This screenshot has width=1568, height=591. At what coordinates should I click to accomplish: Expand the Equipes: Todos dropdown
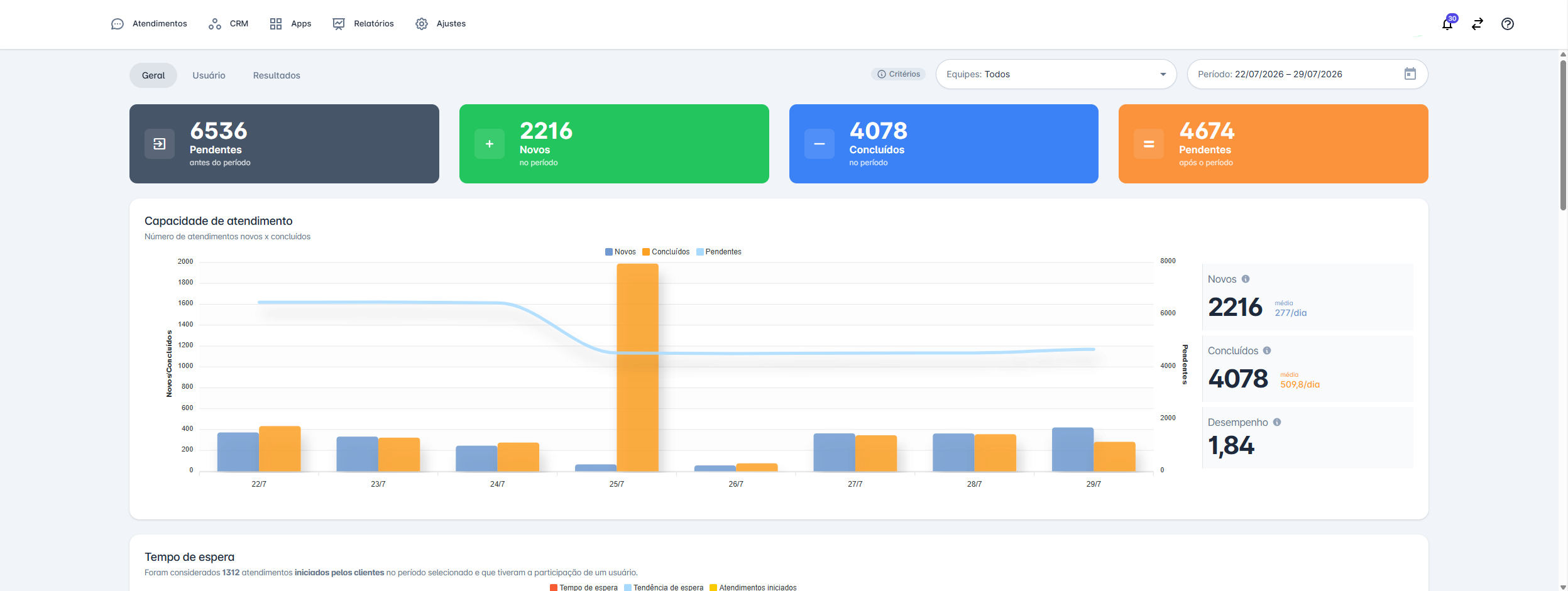(x=1056, y=74)
